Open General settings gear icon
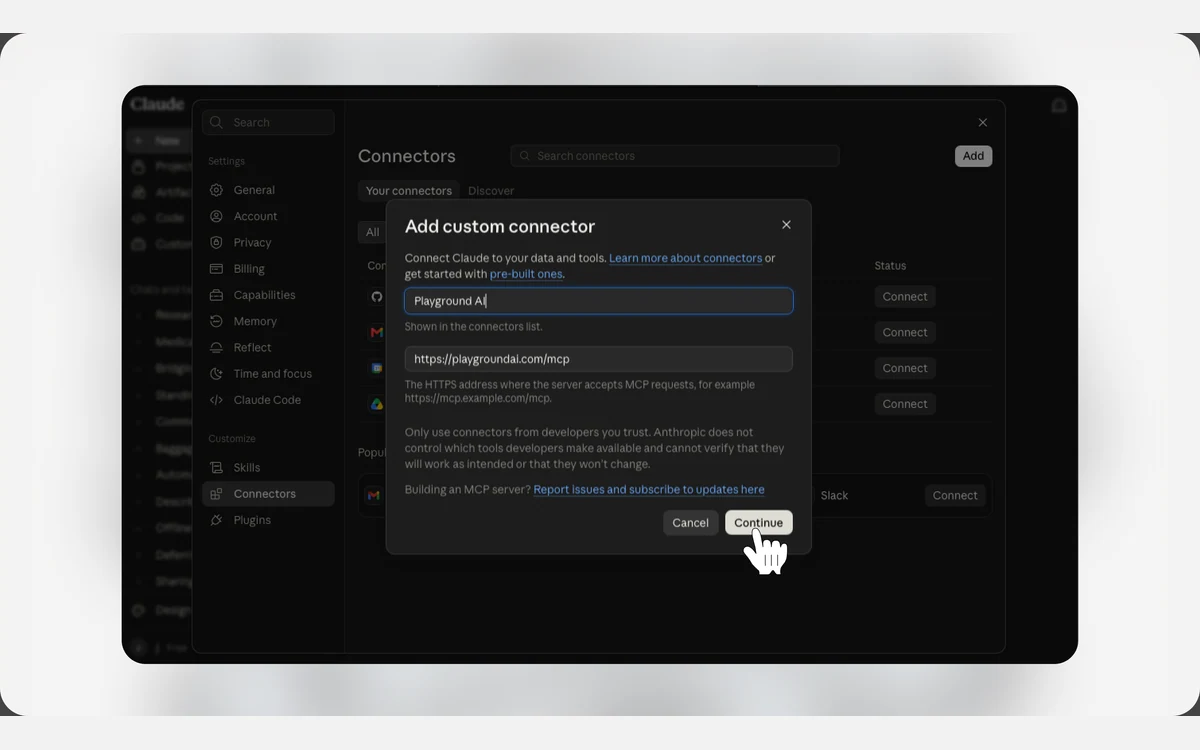Viewport: 1200px width, 750px height. (216, 190)
